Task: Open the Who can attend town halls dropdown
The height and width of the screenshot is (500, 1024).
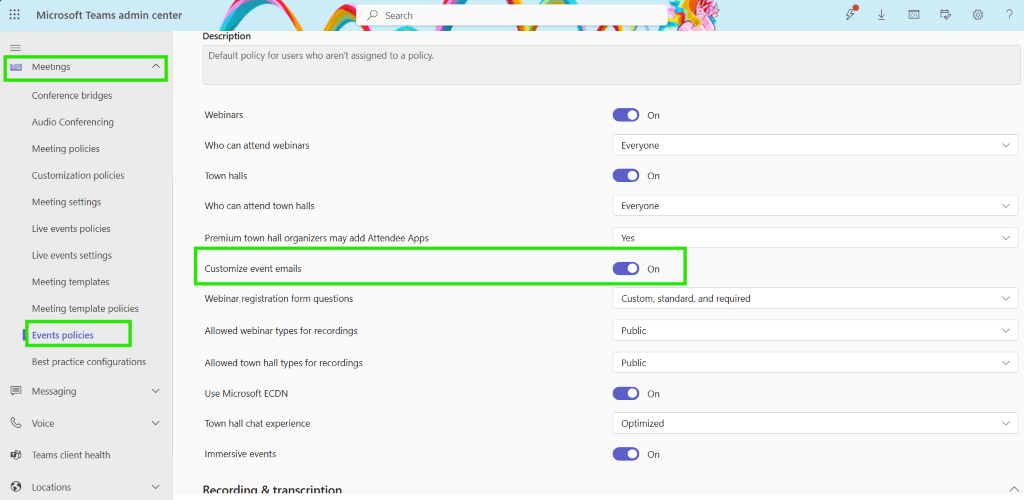Action: coord(815,206)
